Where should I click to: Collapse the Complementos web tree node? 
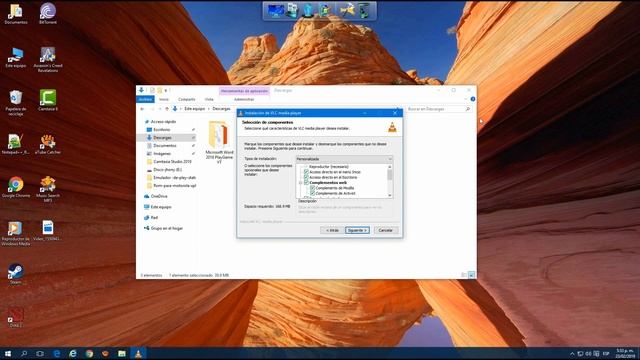tap(300, 183)
